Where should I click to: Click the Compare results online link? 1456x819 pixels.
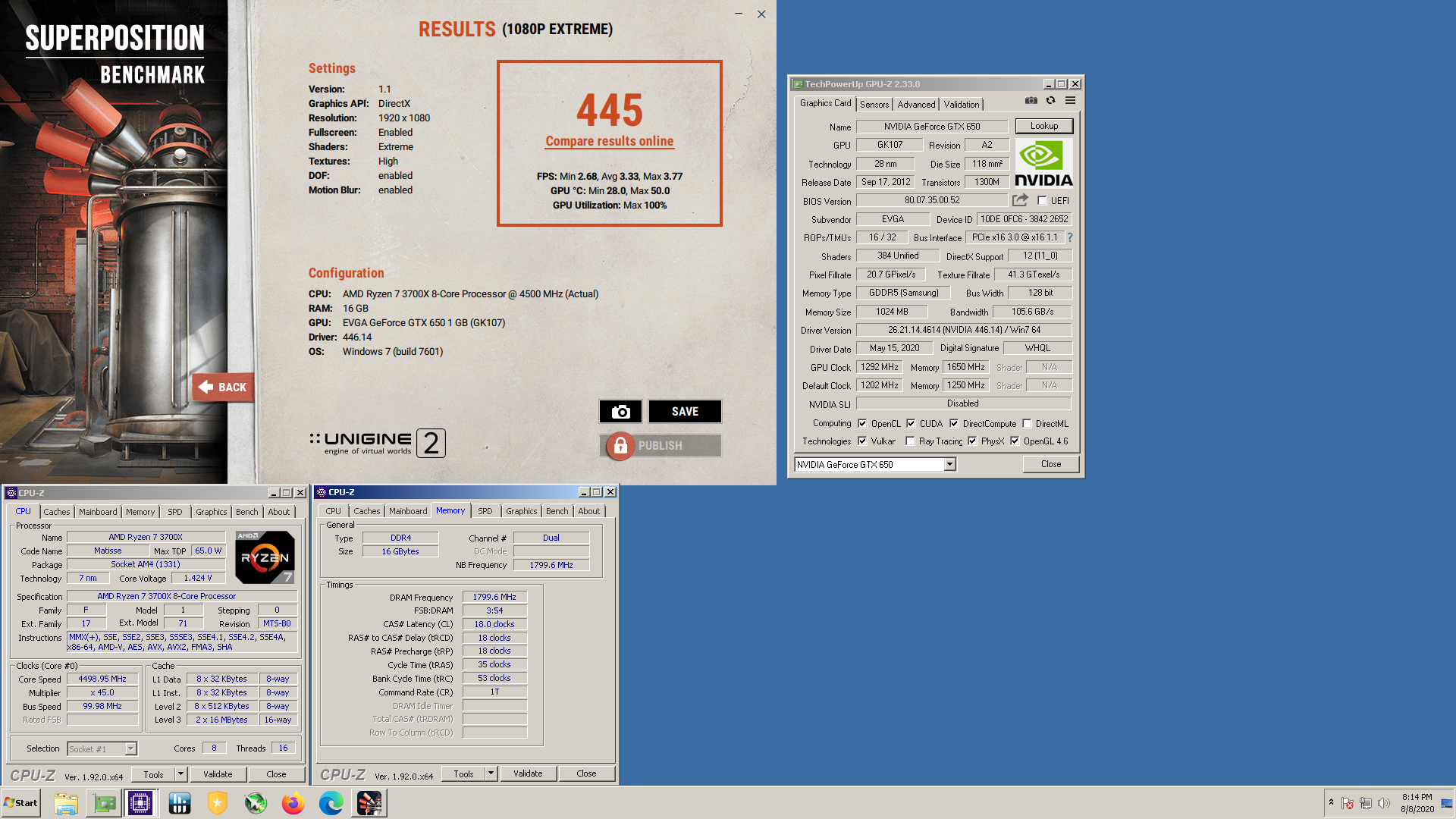tap(610, 141)
